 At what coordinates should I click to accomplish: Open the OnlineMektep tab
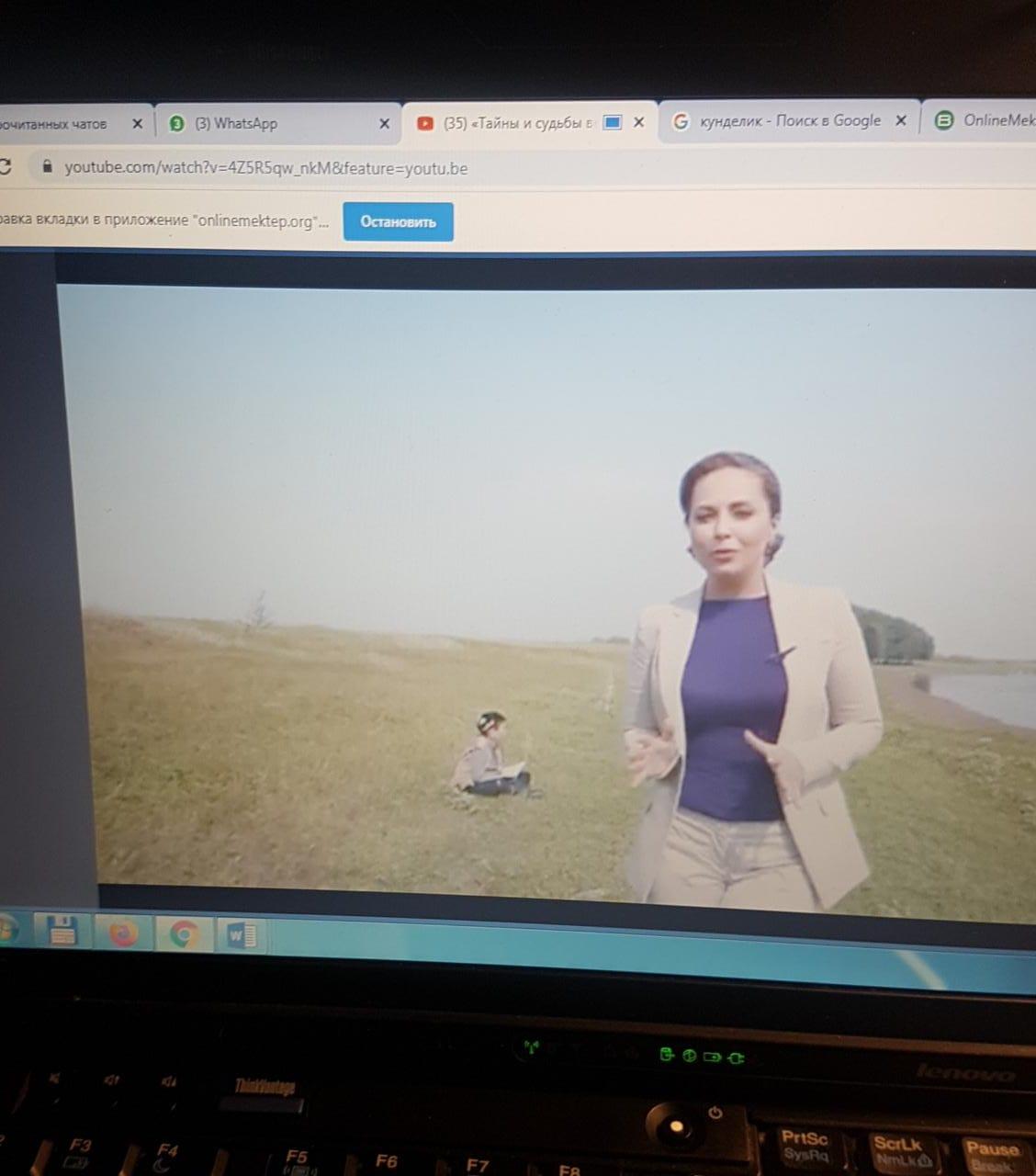(x=987, y=119)
